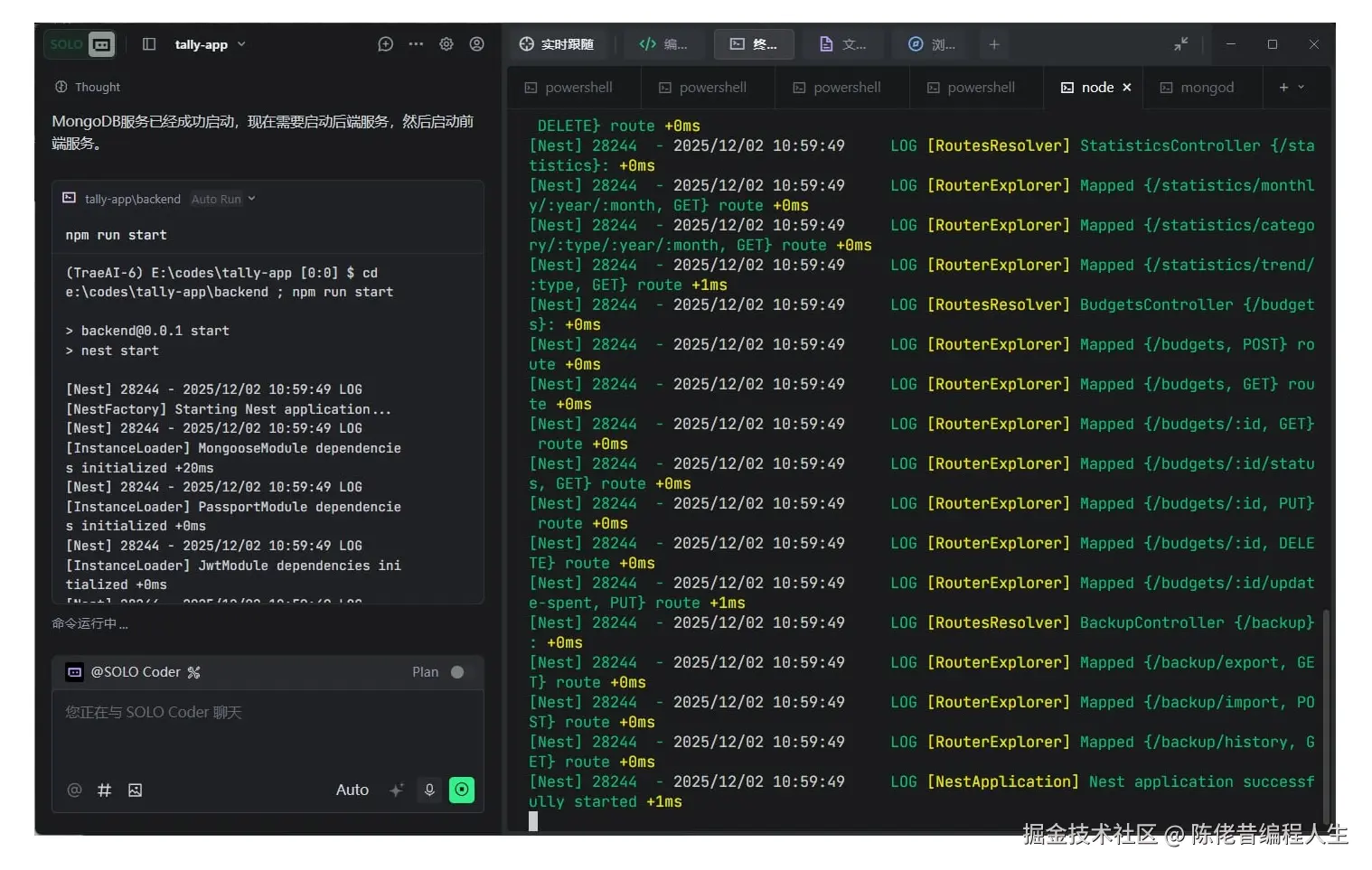Add a # context reference

tap(105, 790)
